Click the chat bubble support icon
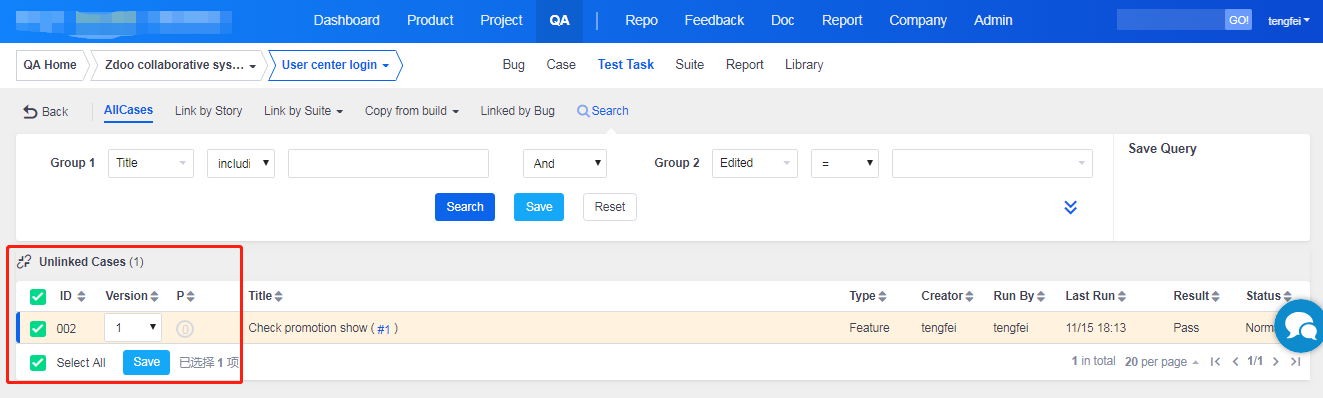The width and height of the screenshot is (1323, 398). point(1300,325)
